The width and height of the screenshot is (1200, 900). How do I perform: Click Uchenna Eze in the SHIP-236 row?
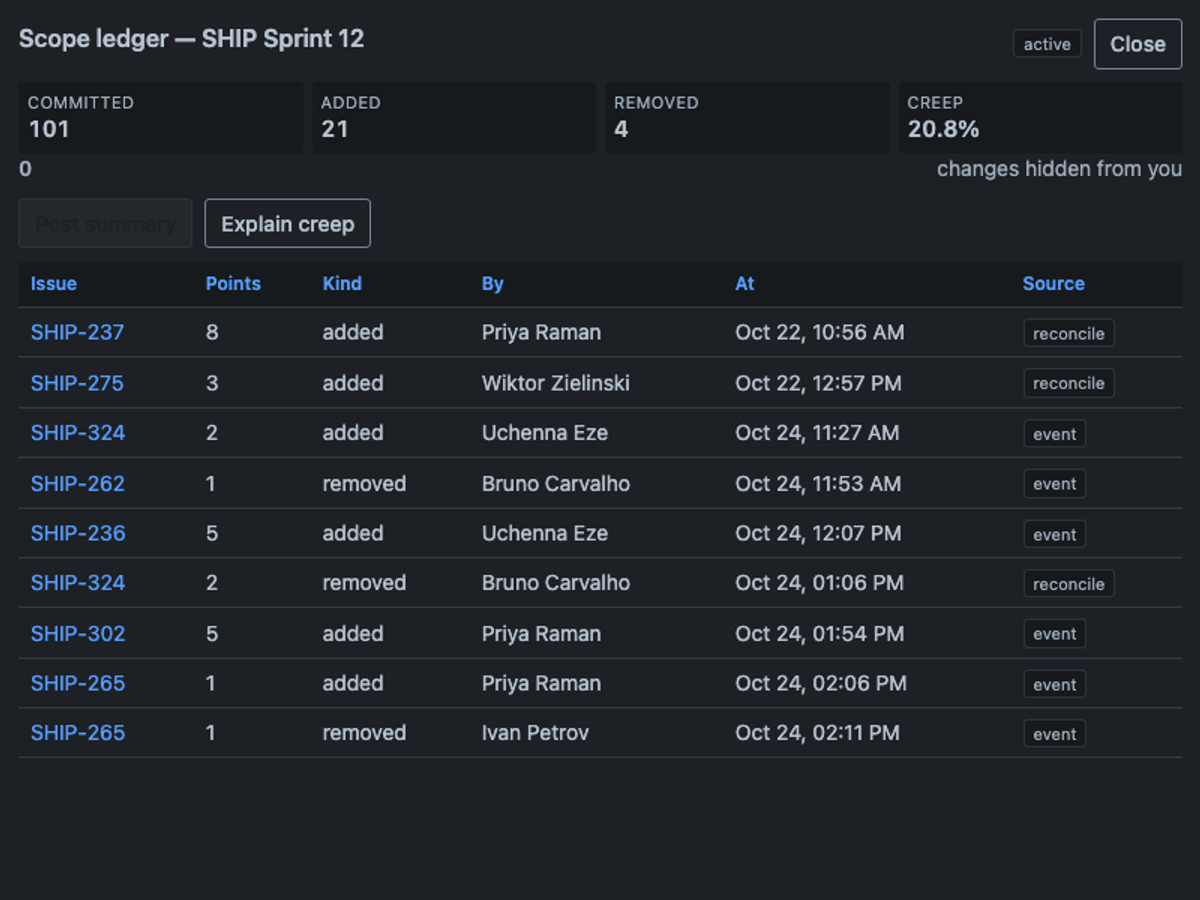[x=545, y=533]
